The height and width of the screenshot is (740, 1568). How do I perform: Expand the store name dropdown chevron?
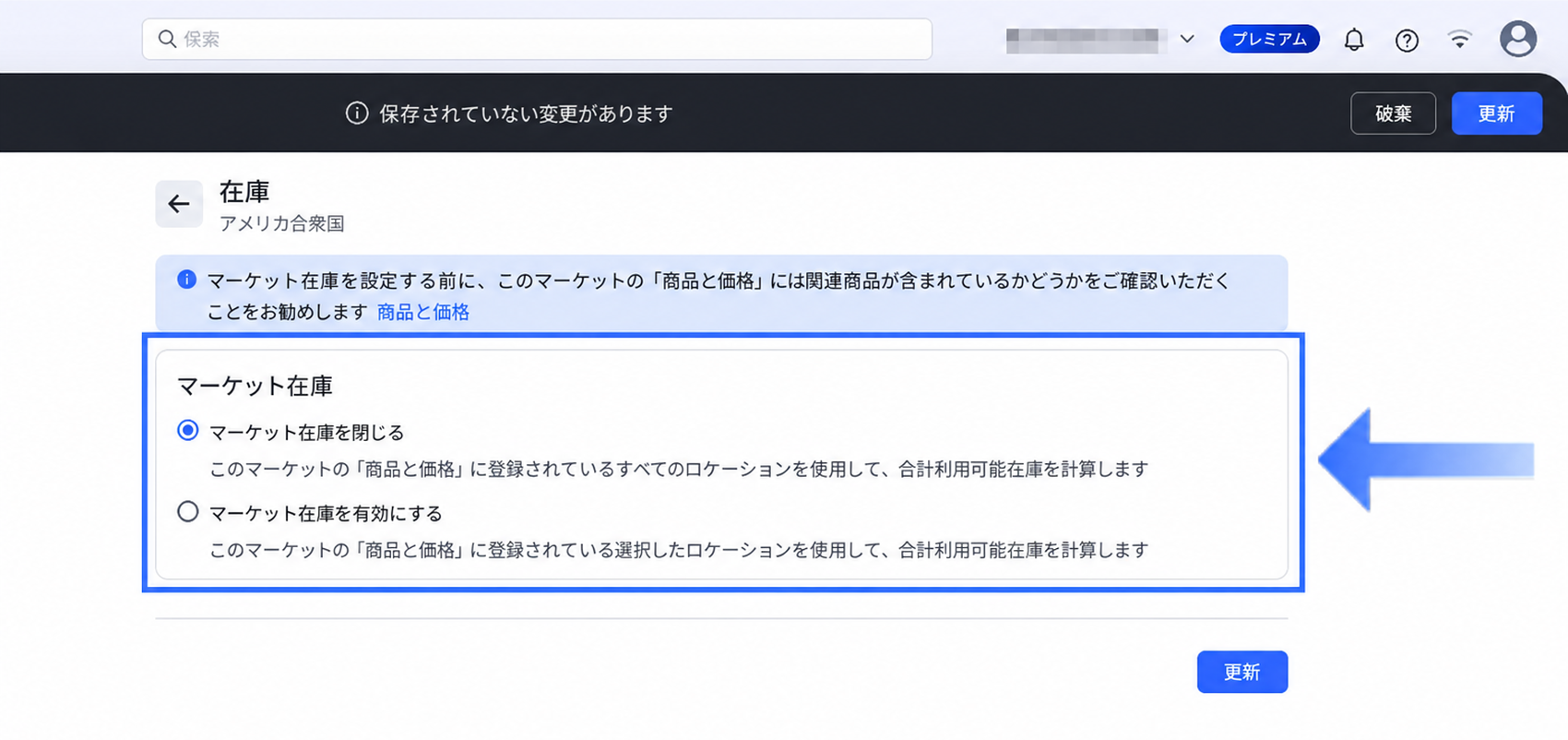(x=1187, y=40)
